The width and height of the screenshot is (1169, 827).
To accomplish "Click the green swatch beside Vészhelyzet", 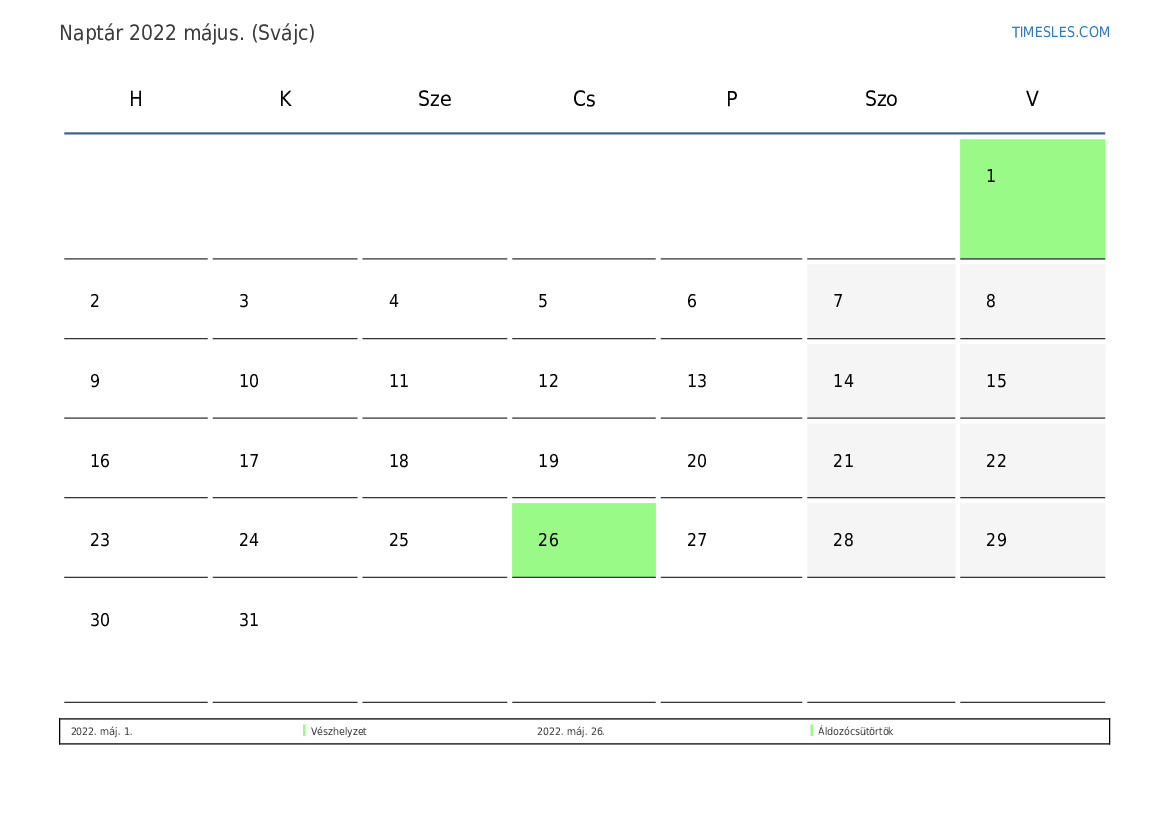I will point(304,731).
